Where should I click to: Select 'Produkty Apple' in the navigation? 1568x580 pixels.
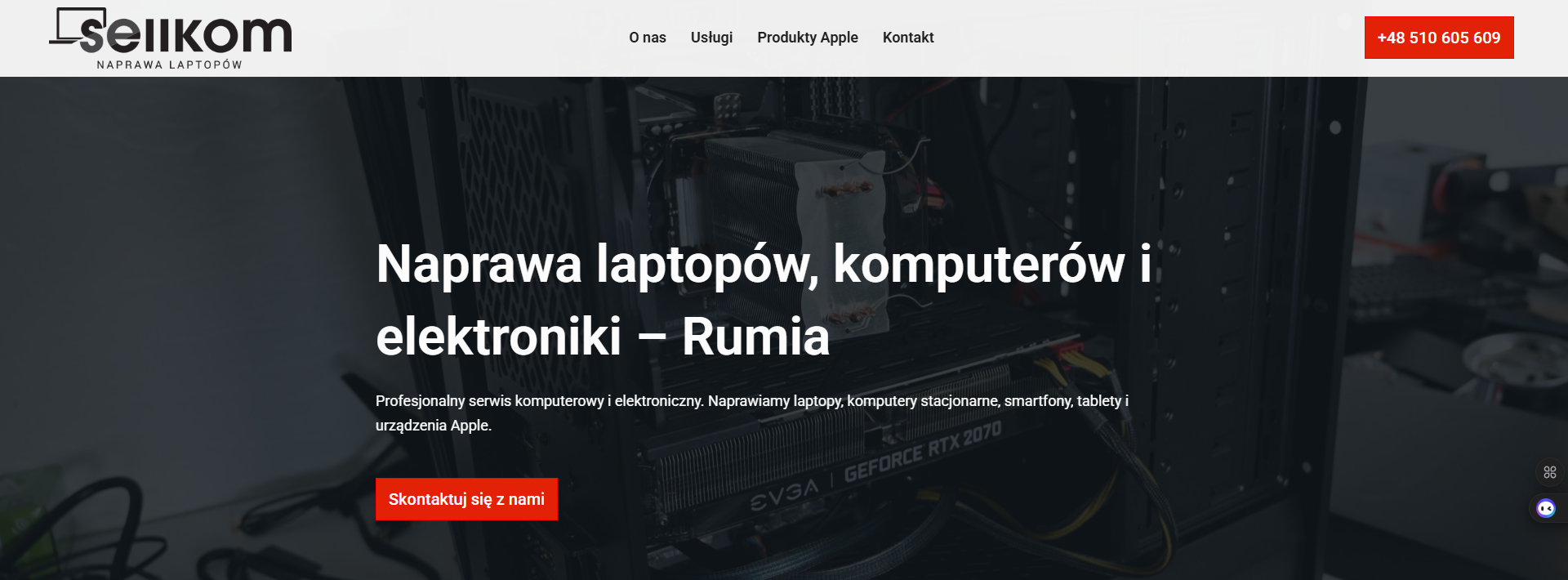pos(808,38)
